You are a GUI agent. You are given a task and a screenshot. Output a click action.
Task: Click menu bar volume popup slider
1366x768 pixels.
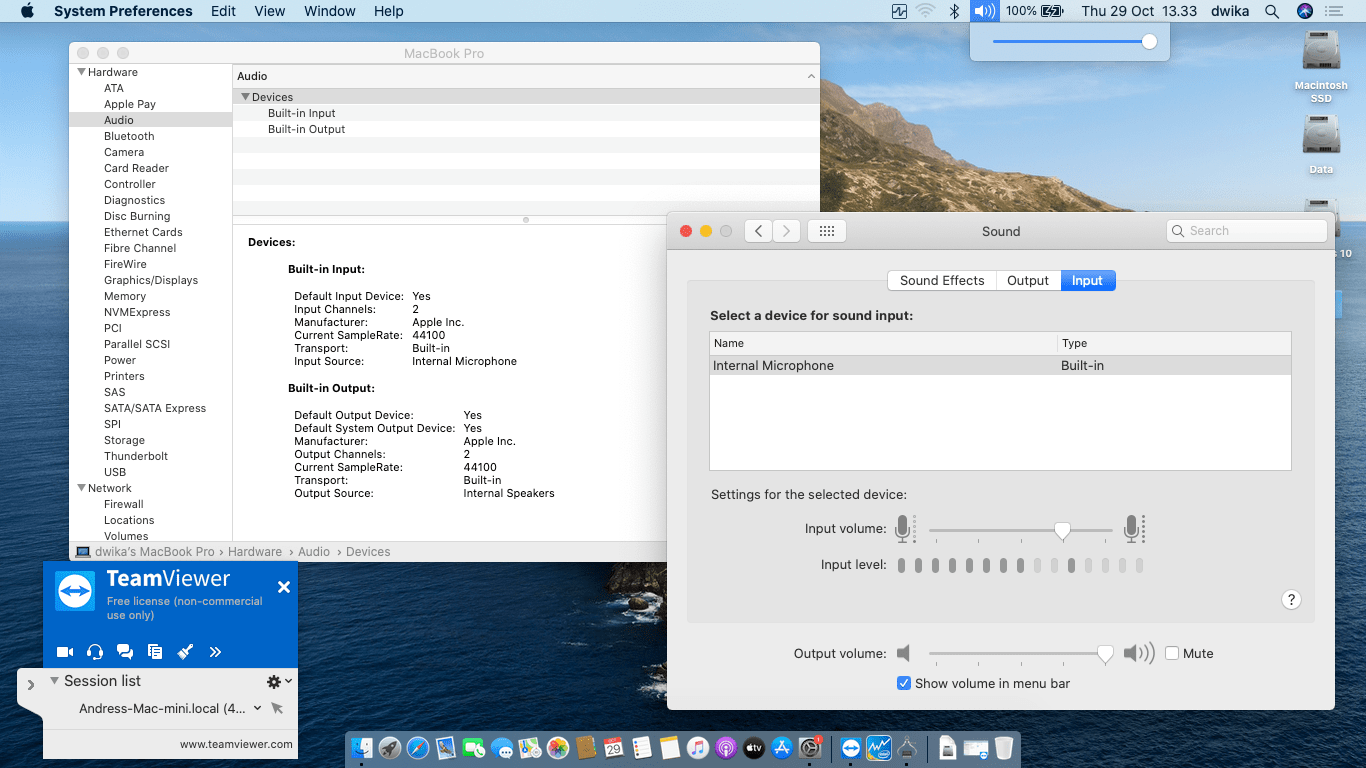[1075, 42]
